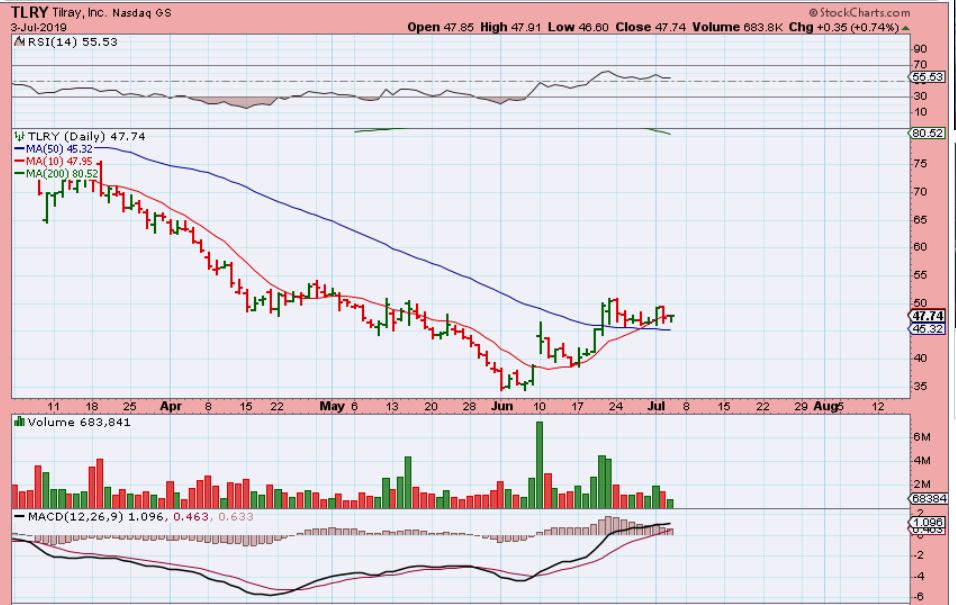Click the 70 level on RSI axis
This screenshot has width=956, height=605.
click(920, 65)
